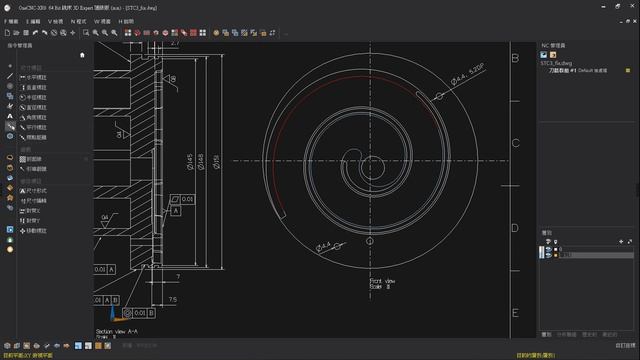Screen dimensions: 640x360
Task: Toggle visibility of layer 0 eye icon
Action: (x=548, y=249)
